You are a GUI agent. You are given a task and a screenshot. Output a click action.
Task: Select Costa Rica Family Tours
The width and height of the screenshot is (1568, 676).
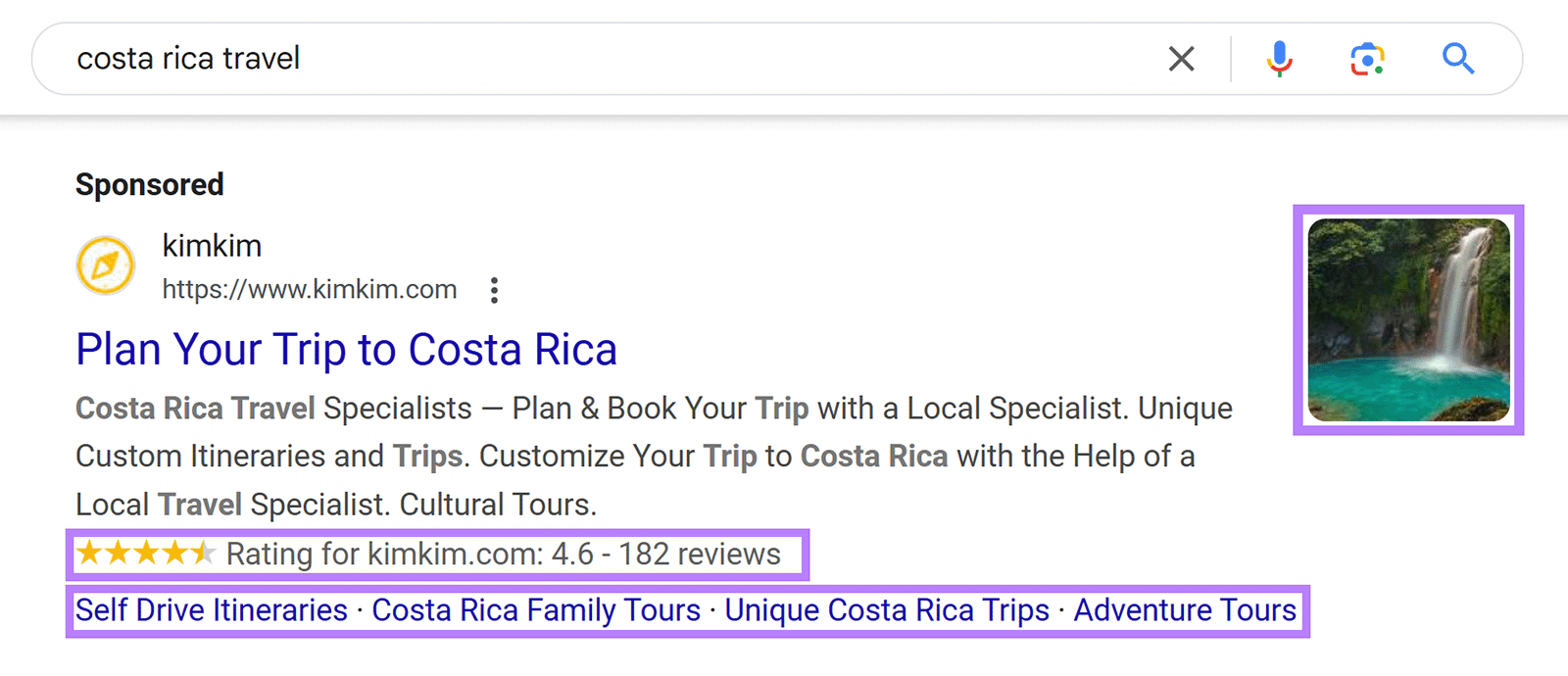535,609
